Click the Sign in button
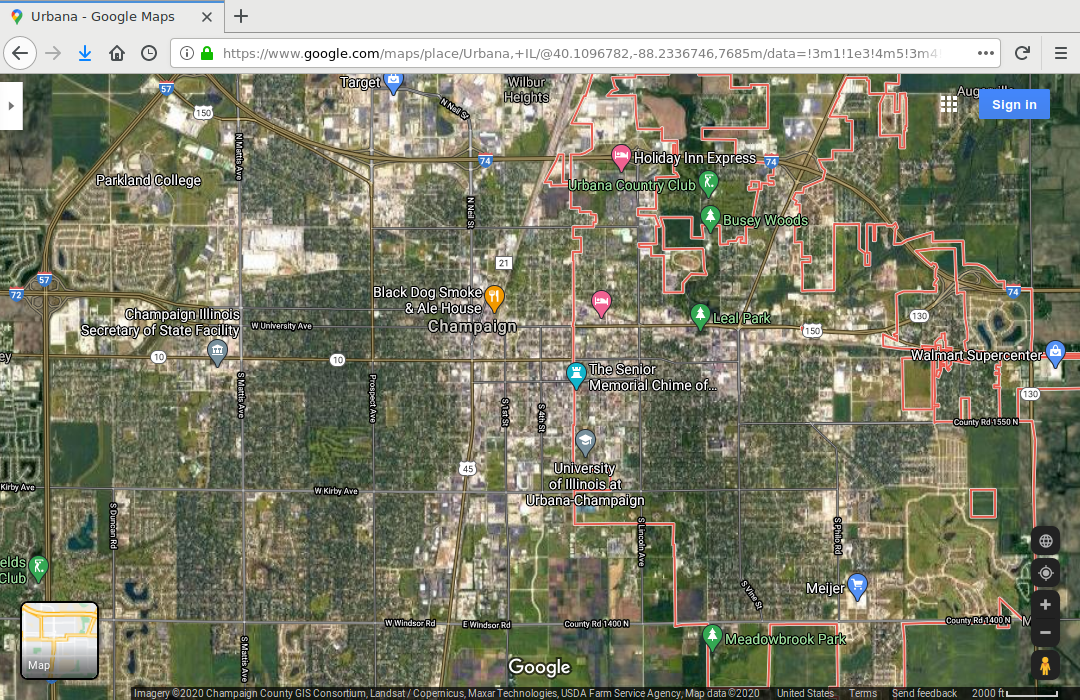 (1014, 105)
